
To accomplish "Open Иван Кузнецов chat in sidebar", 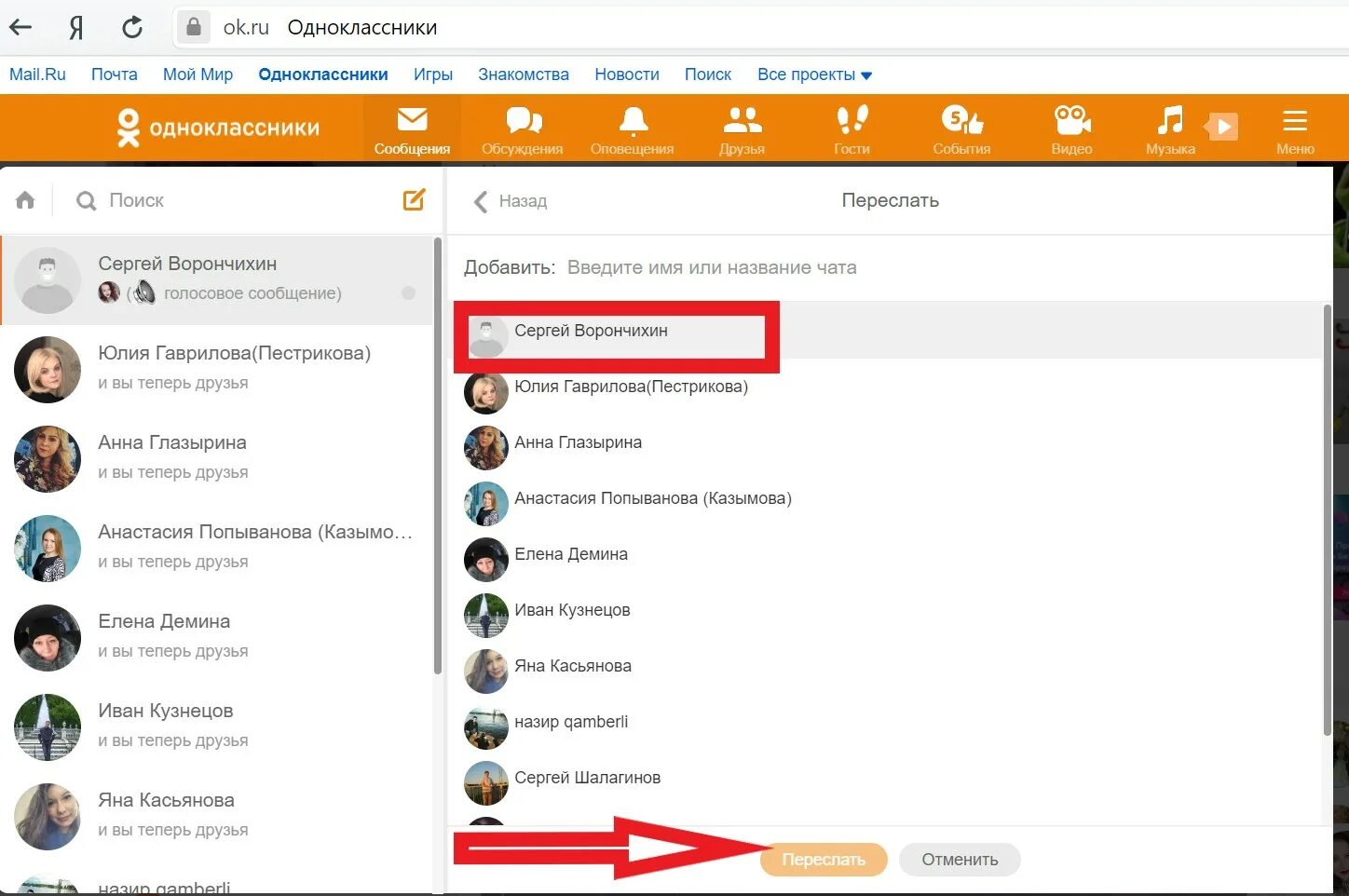I will coord(216,726).
